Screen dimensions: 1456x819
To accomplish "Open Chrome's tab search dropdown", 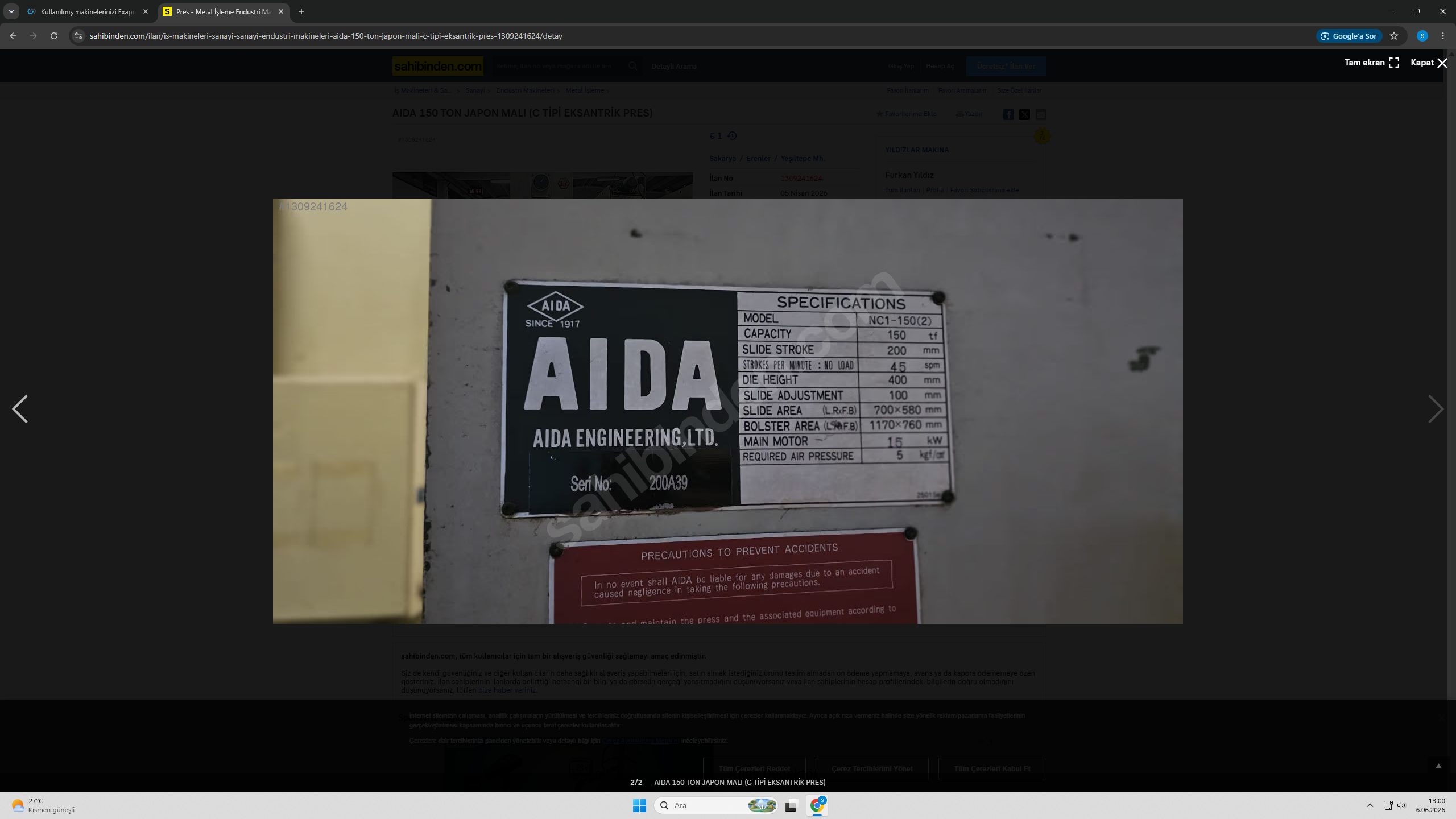I will 11,11.
